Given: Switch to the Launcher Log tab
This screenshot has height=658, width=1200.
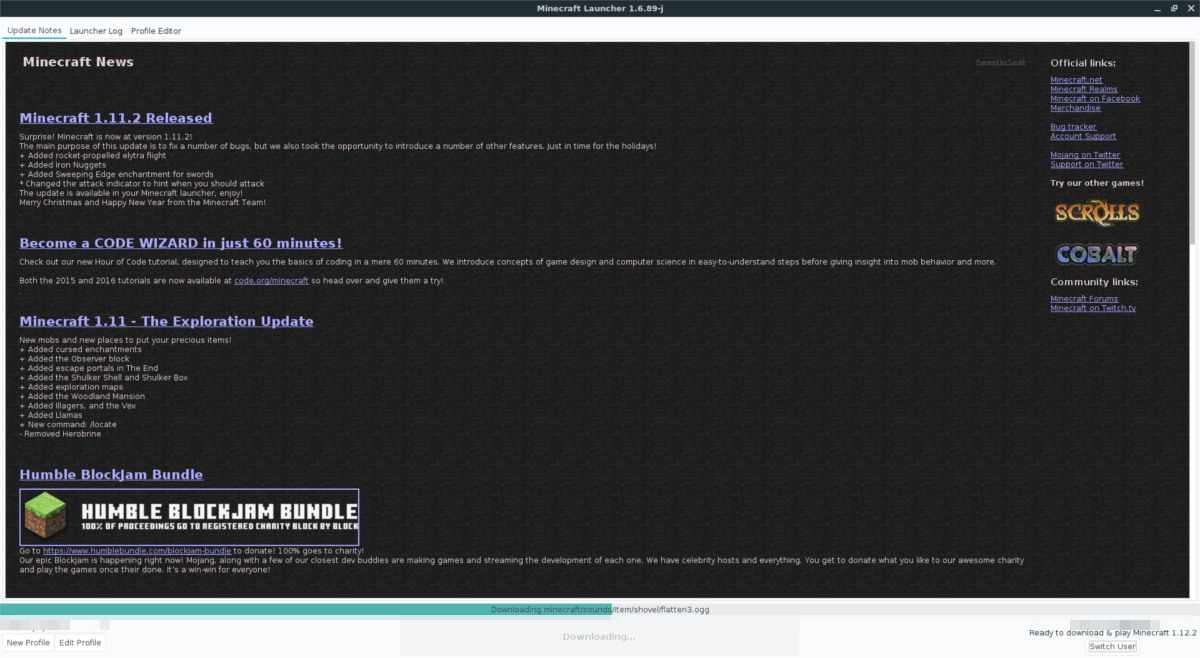Looking at the screenshot, I should pyautogui.click(x=96, y=30).
